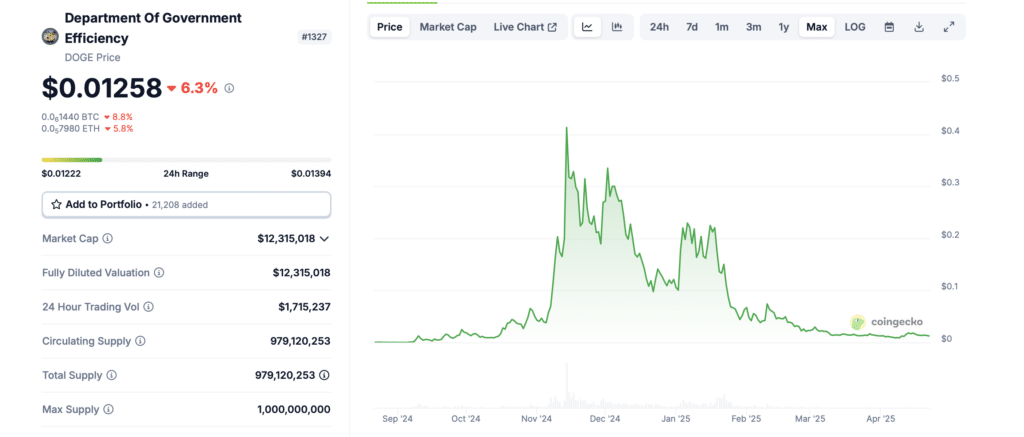Image resolution: width=1024 pixels, height=437 pixels.
Task: Open the Live Chart link
Action: (x=525, y=27)
